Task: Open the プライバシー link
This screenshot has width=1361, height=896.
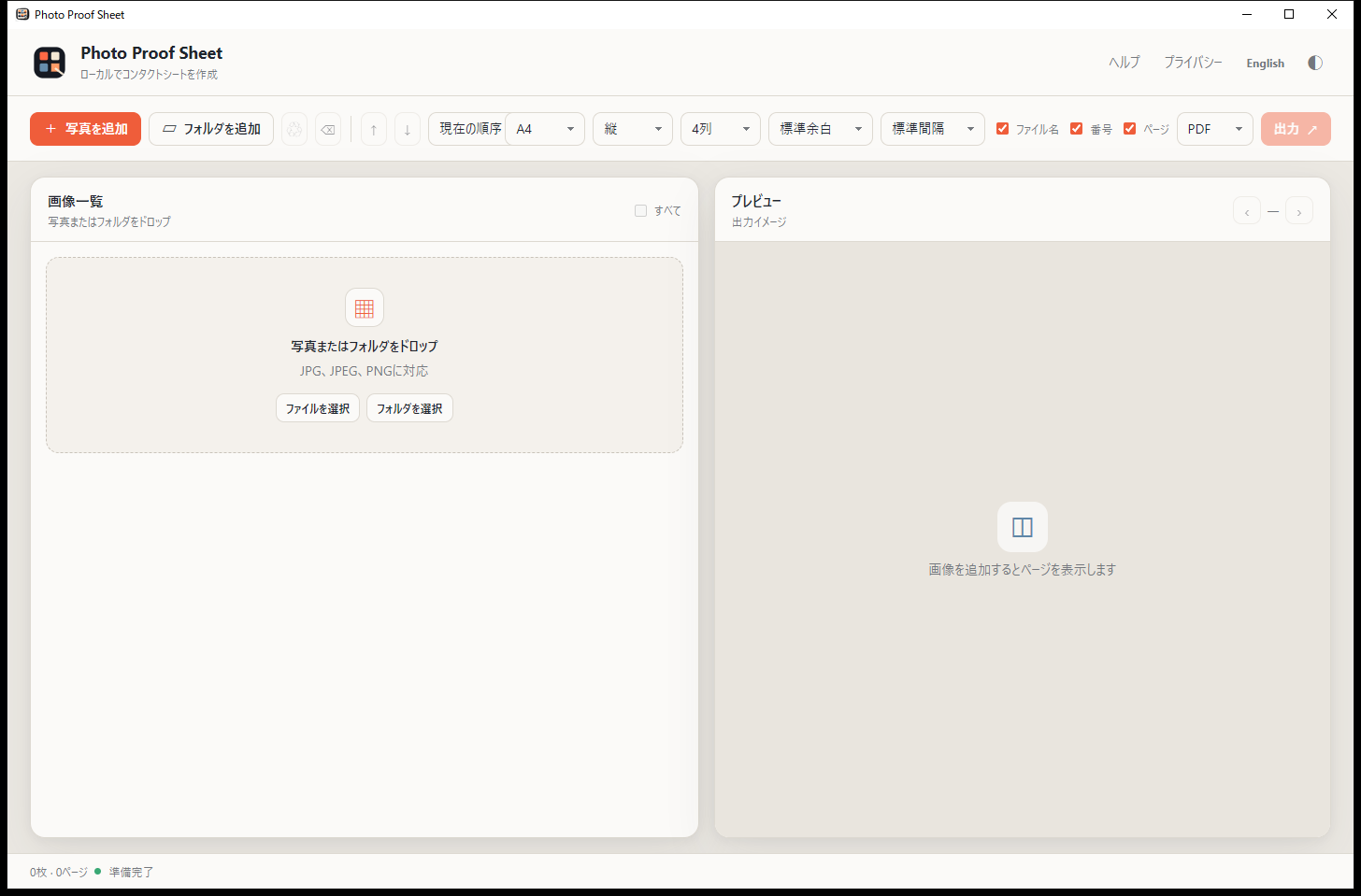Action: click(x=1193, y=63)
